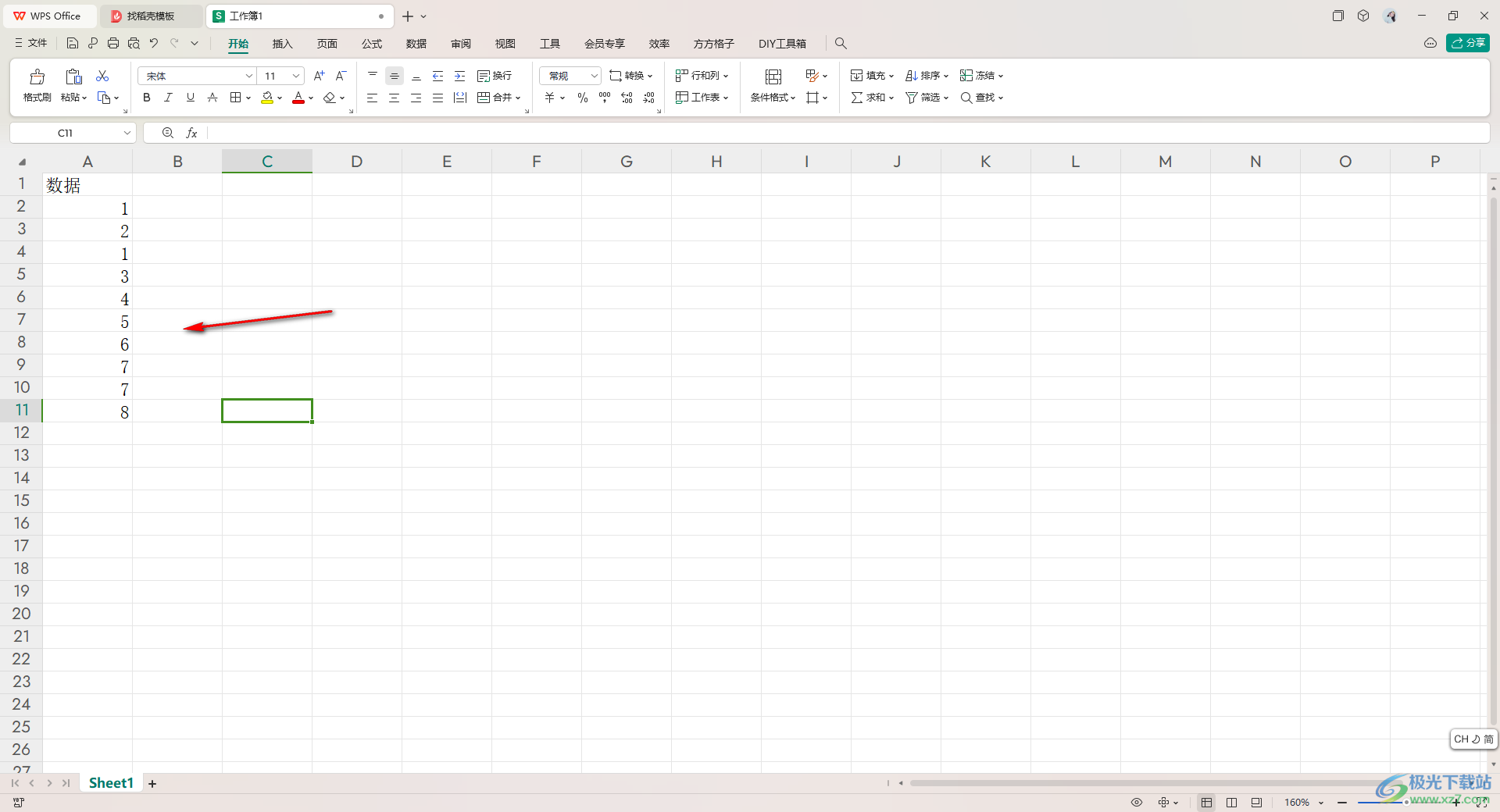Toggle center horizontal alignment
This screenshot has width=1500, height=812.
click(x=395, y=98)
